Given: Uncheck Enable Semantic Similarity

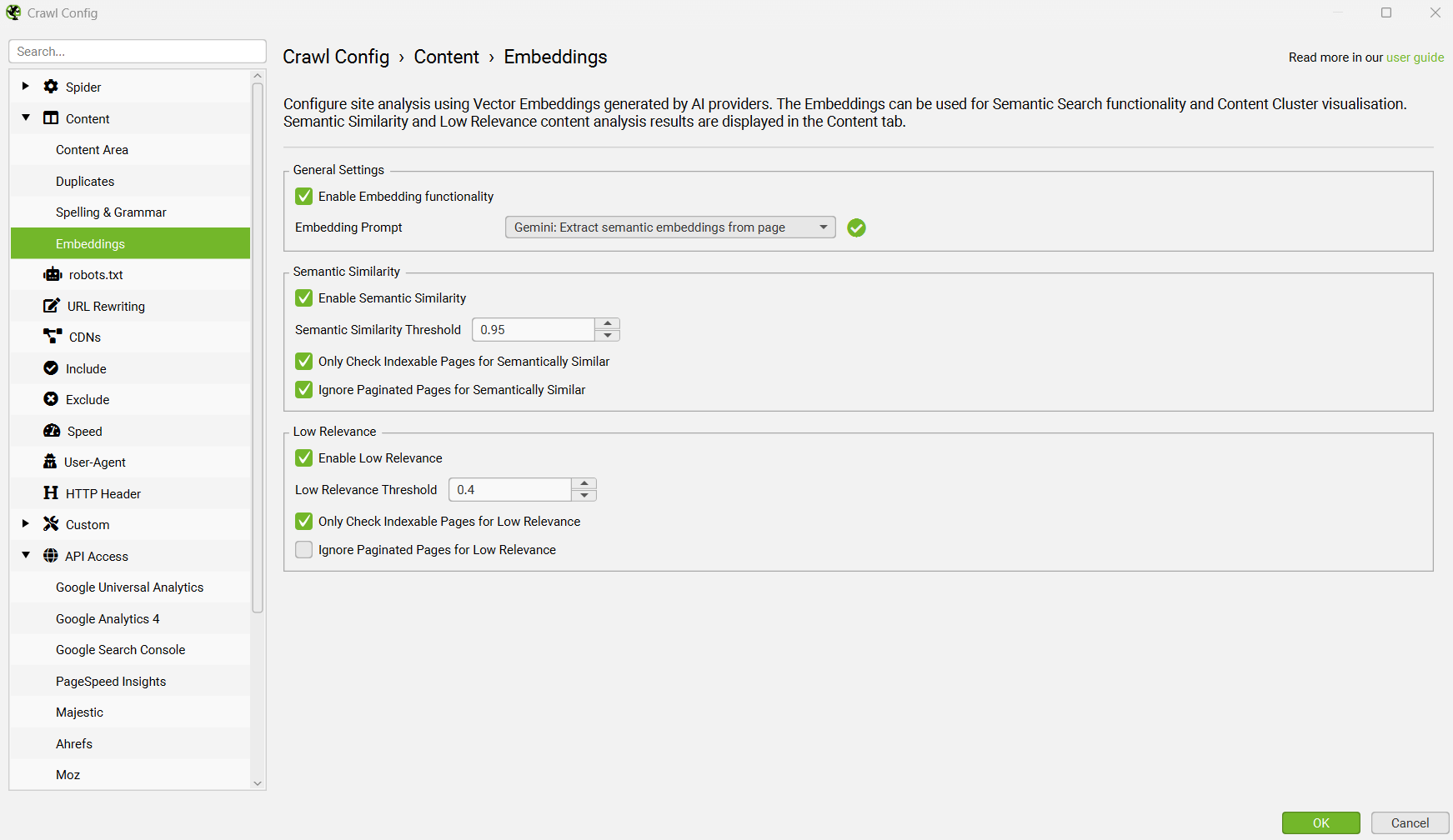Looking at the screenshot, I should tap(304, 298).
